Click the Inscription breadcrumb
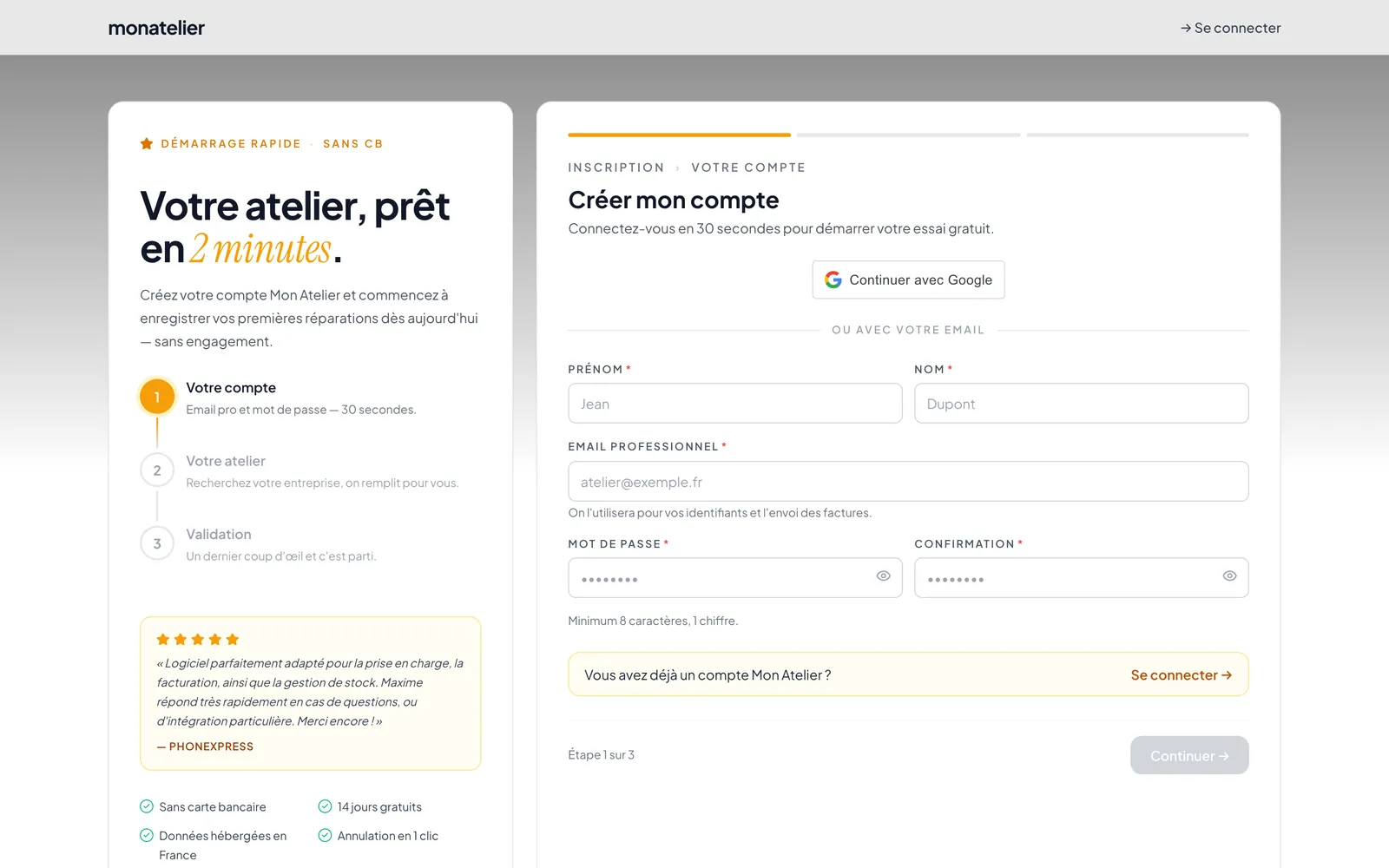The image size is (1389, 868). [x=616, y=168]
